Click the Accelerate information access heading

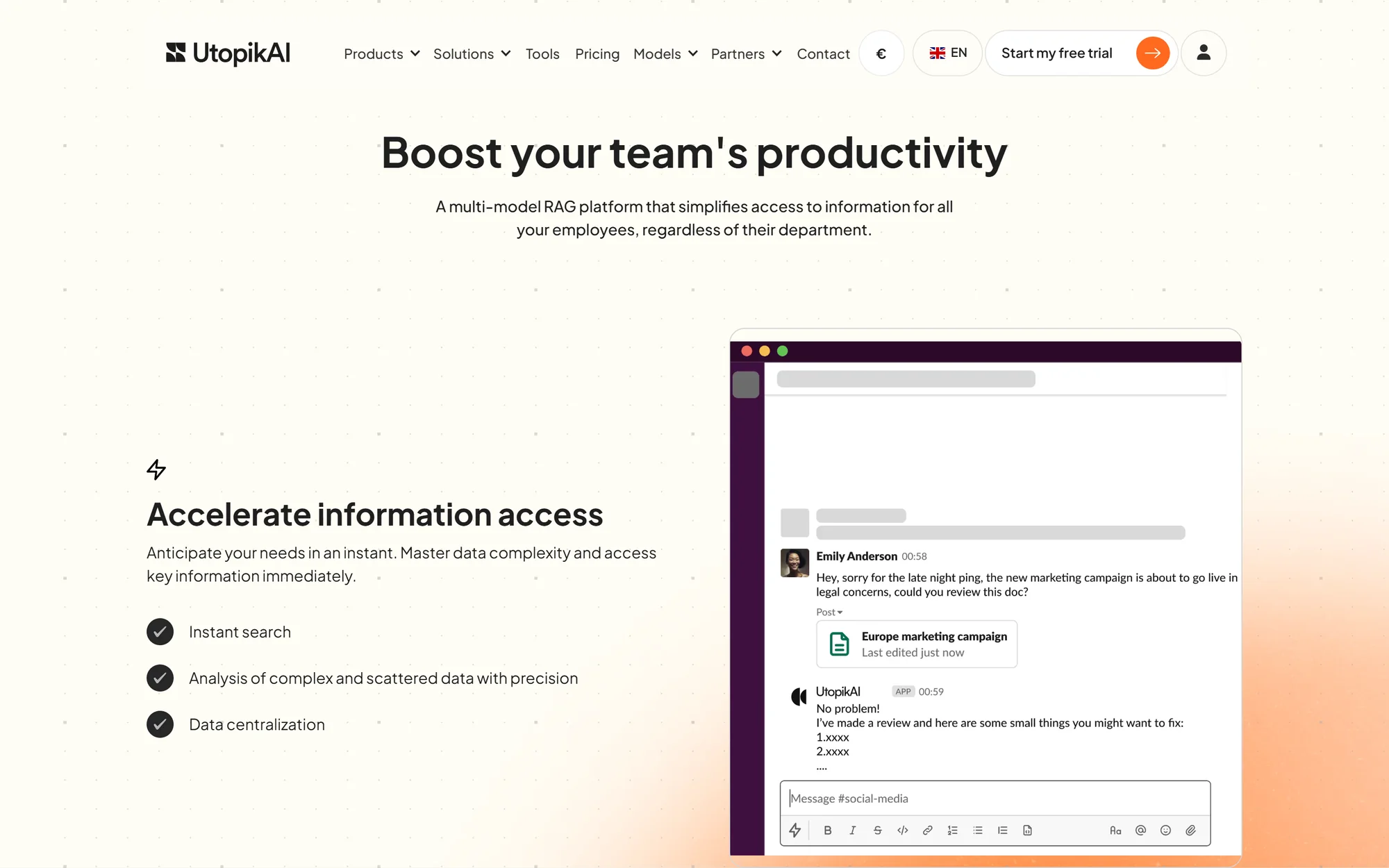point(375,515)
